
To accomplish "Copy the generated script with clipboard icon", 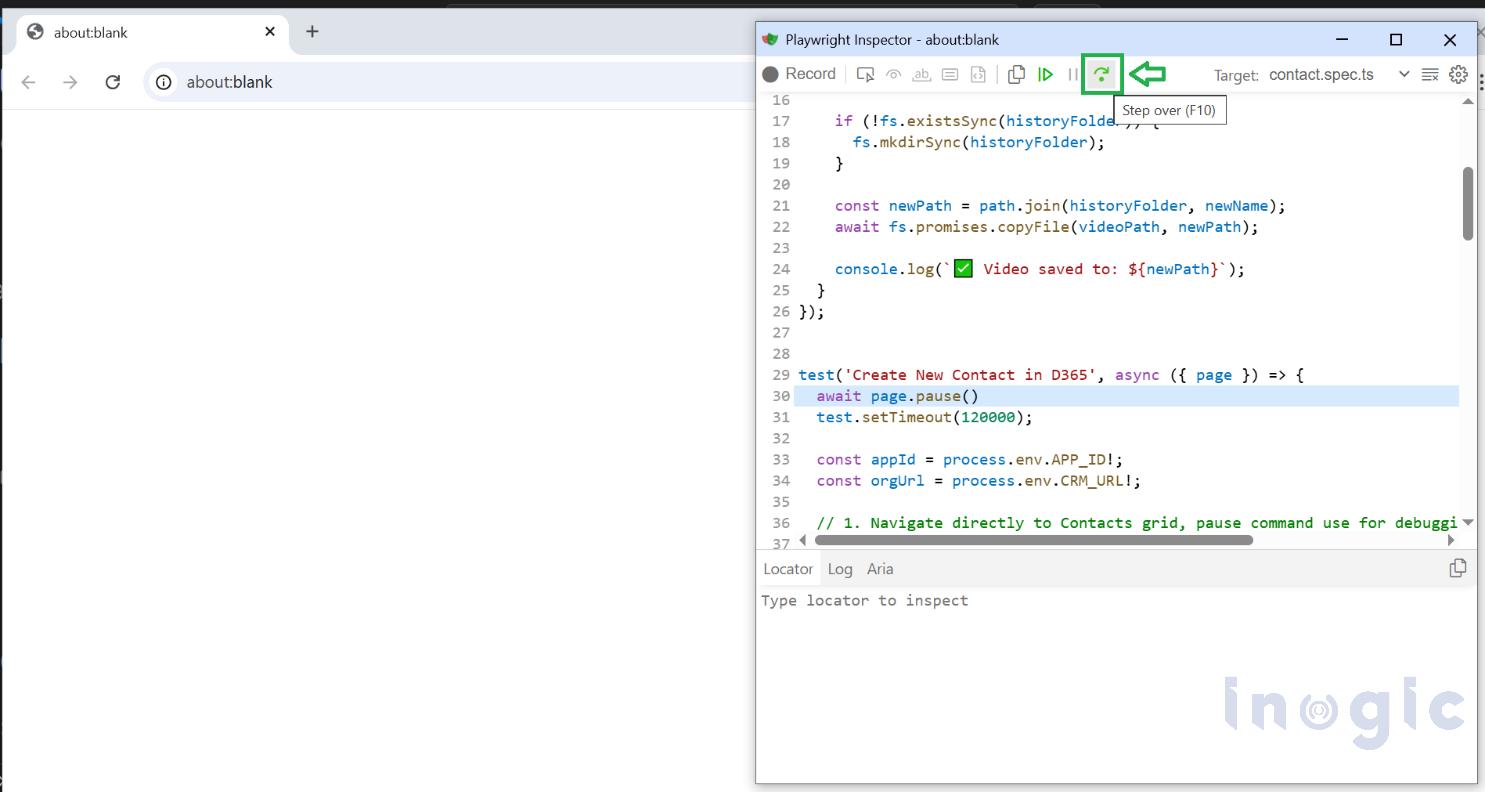I will pos(1016,74).
